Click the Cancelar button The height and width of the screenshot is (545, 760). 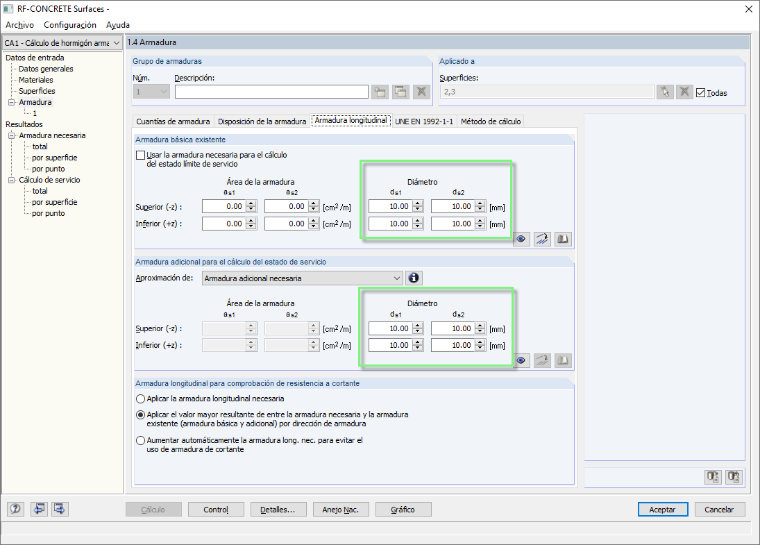(719, 510)
